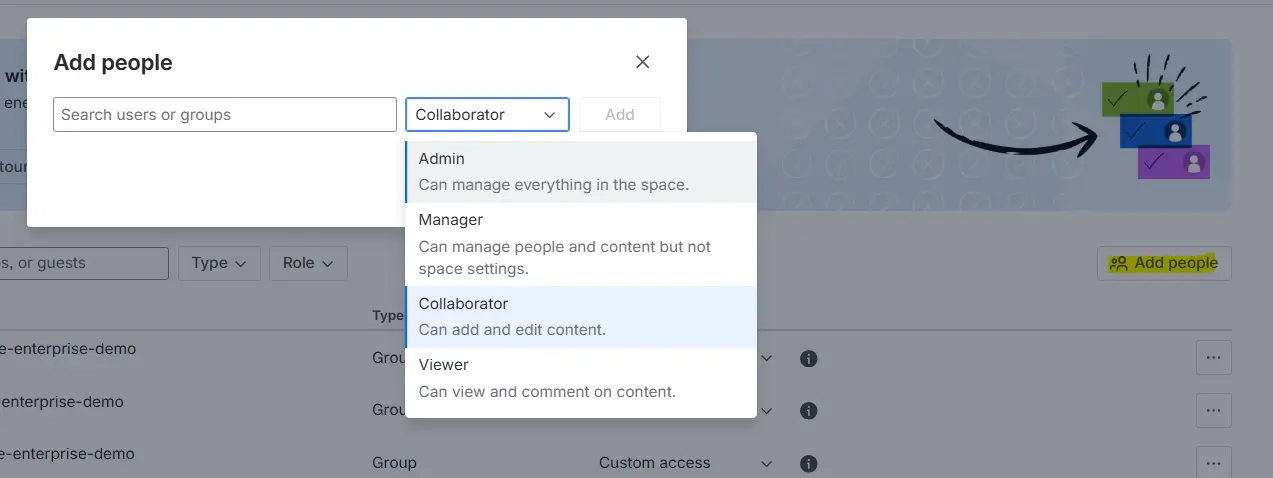Click the people filter search box behind dialog
This screenshot has height=478, width=1273.
pyautogui.click(x=84, y=263)
